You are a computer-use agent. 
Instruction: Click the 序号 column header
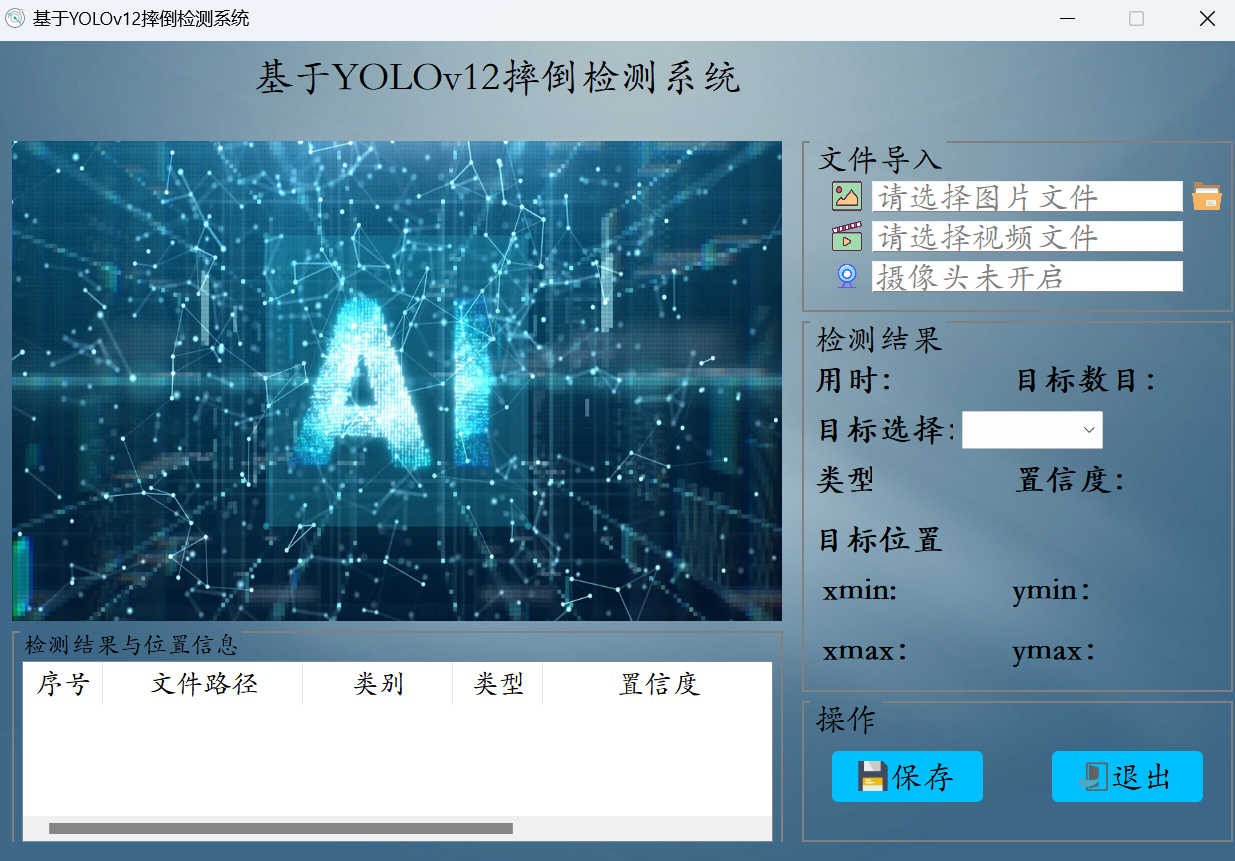click(63, 684)
